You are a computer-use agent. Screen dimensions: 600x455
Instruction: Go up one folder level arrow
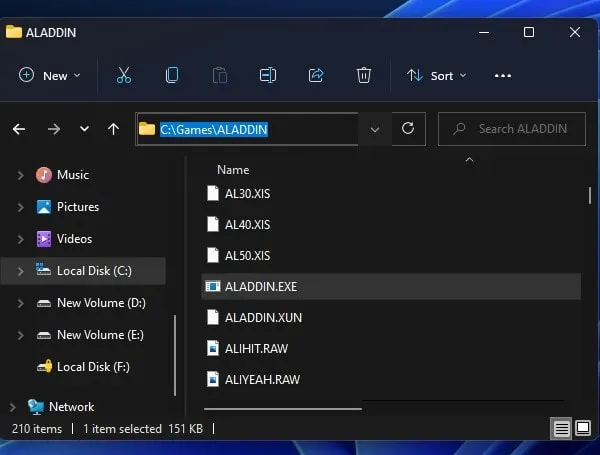click(113, 129)
